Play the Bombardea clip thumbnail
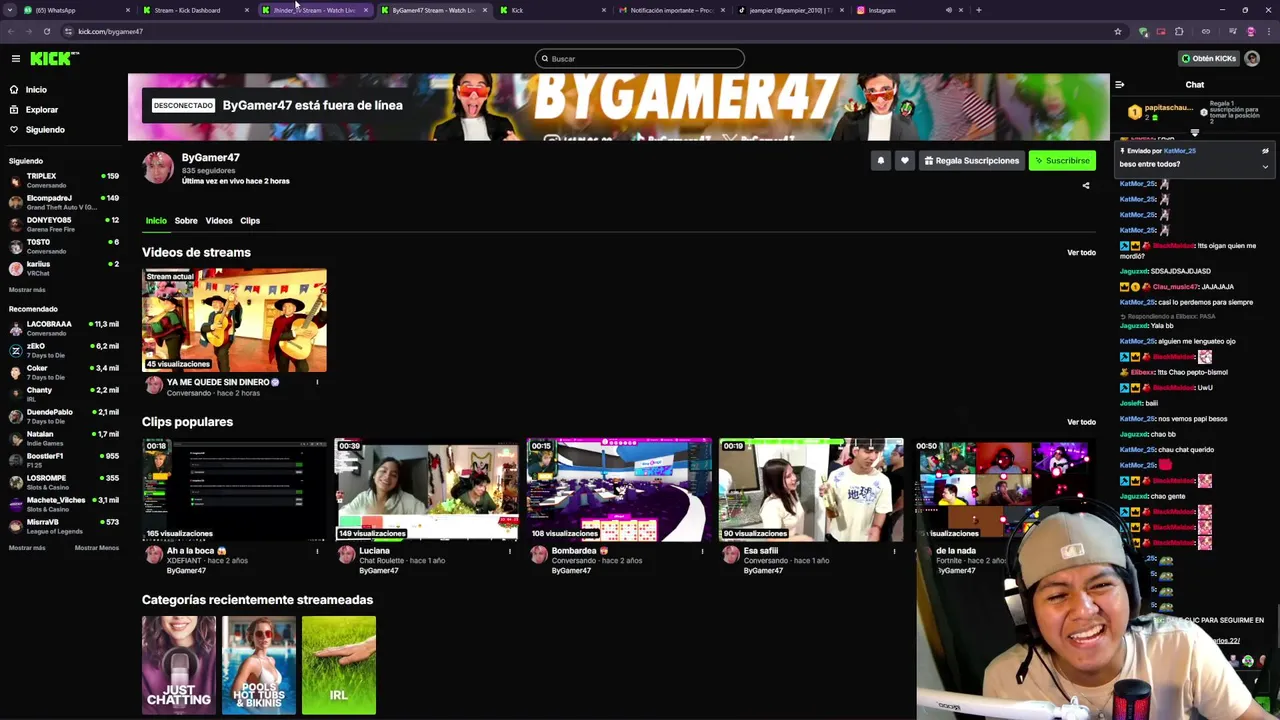1280x720 pixels. 619,490
